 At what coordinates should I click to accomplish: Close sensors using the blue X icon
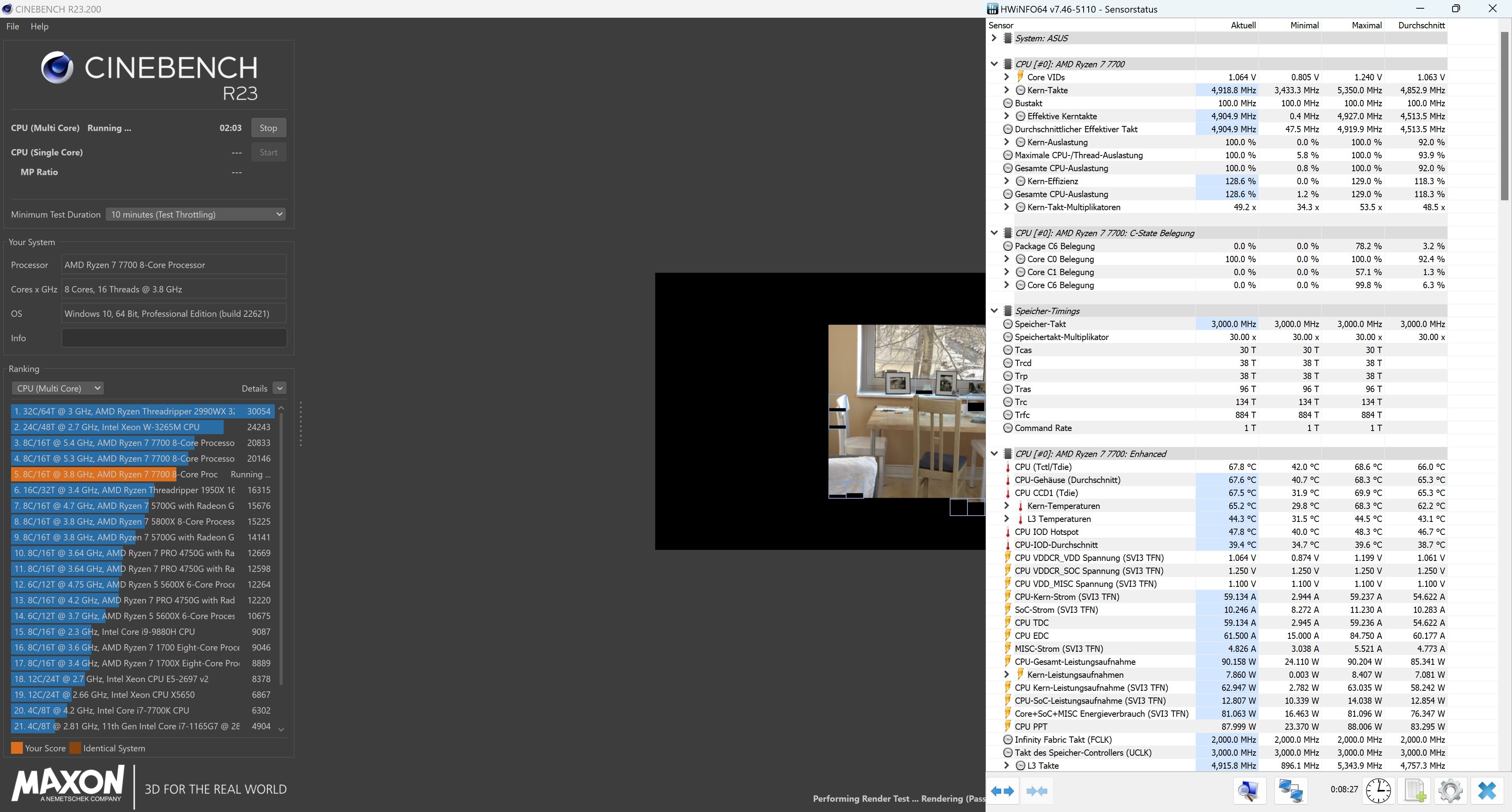(1487, 791)
